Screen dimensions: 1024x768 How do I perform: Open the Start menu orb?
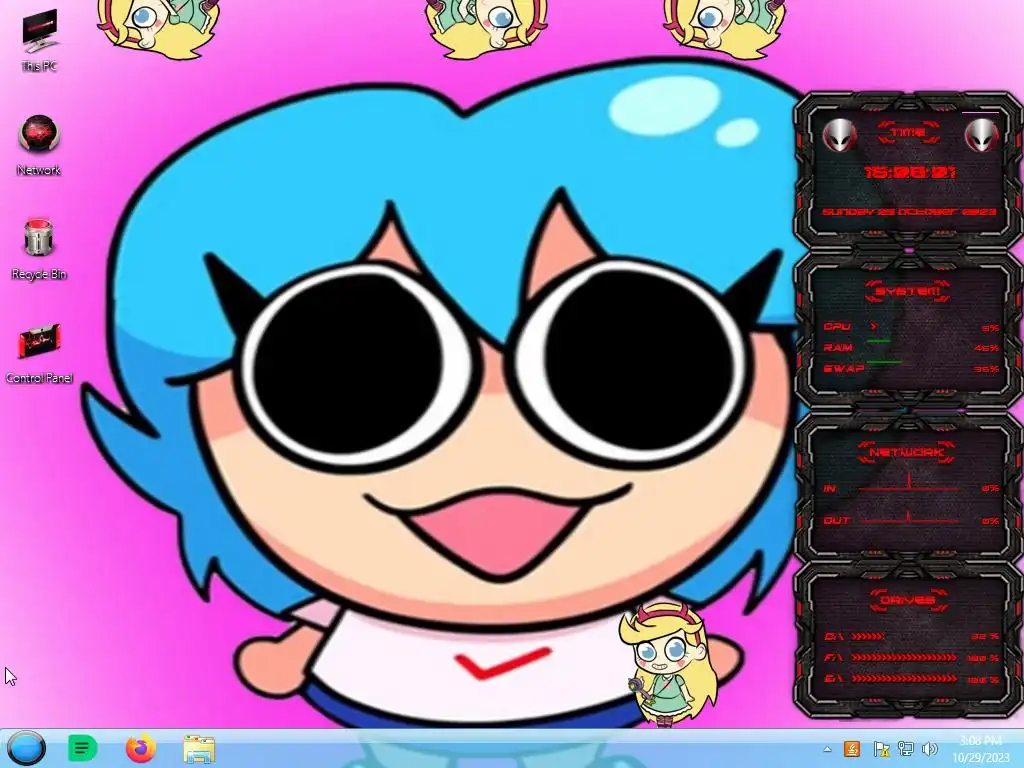coord(27,748)
